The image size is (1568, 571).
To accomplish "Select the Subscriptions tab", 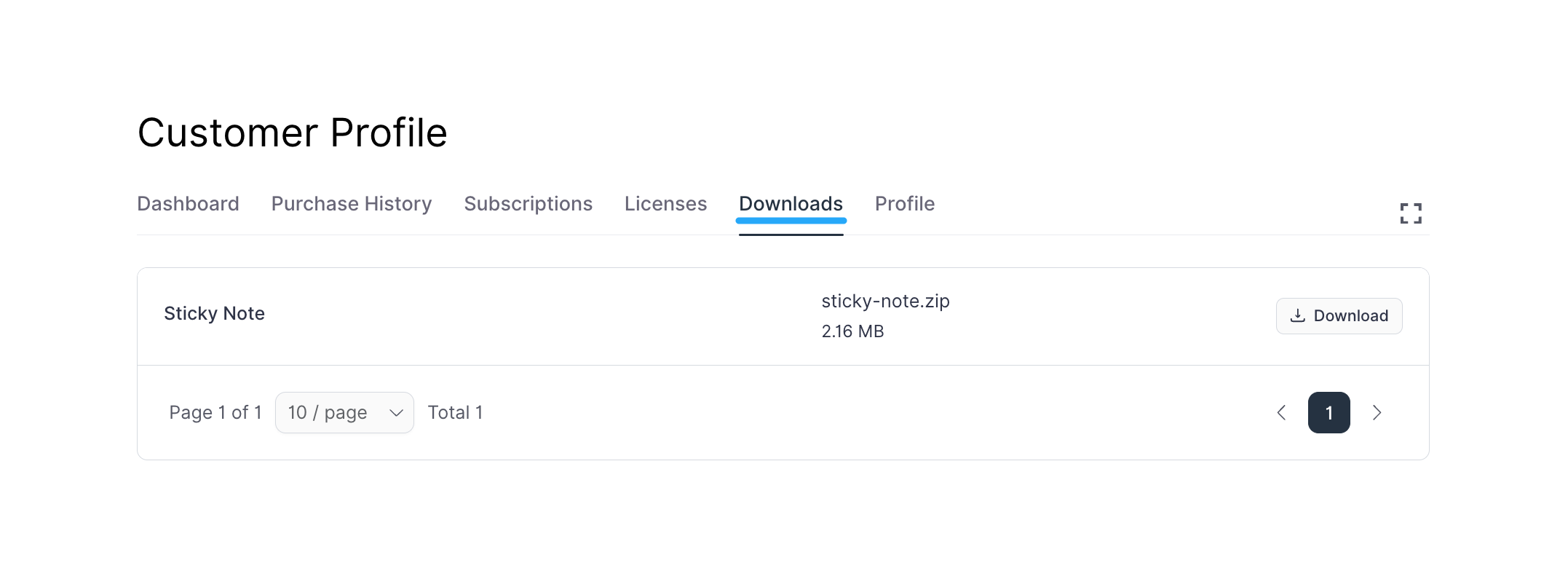I will [x=528, y=204].
